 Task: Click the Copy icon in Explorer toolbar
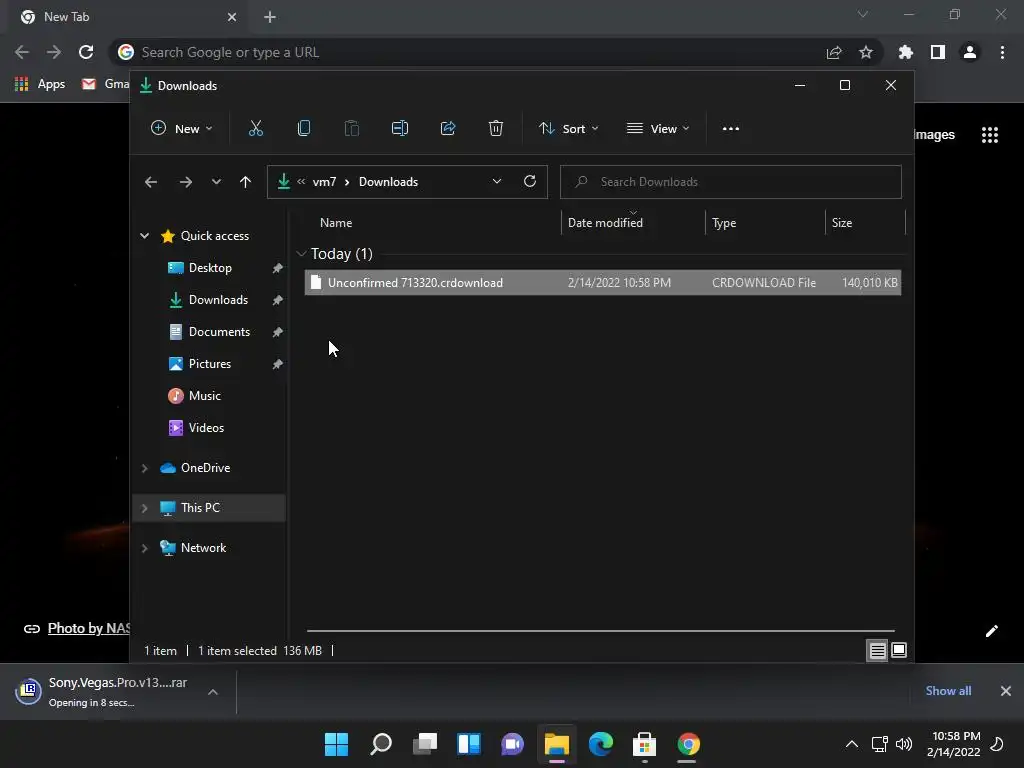[304, 129]
